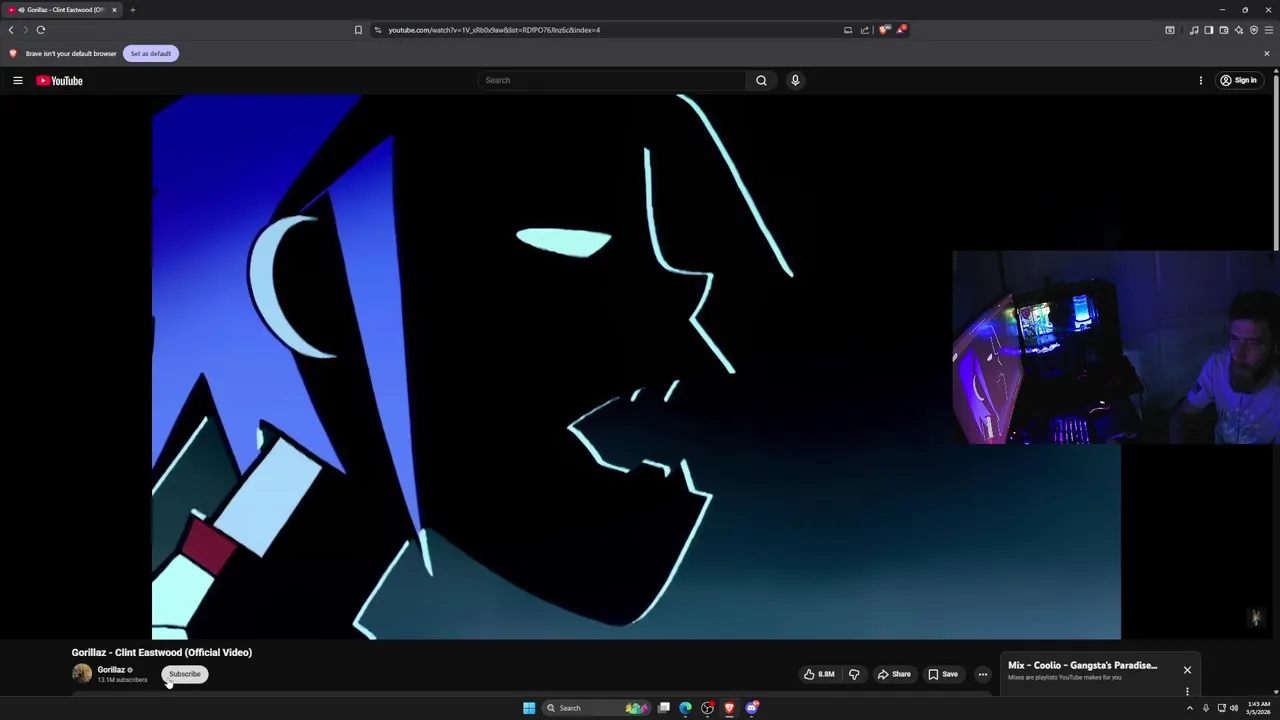
Task: Open Leo AI sparkle icon
Action: pyautogui.click(x=1238, y=30)
